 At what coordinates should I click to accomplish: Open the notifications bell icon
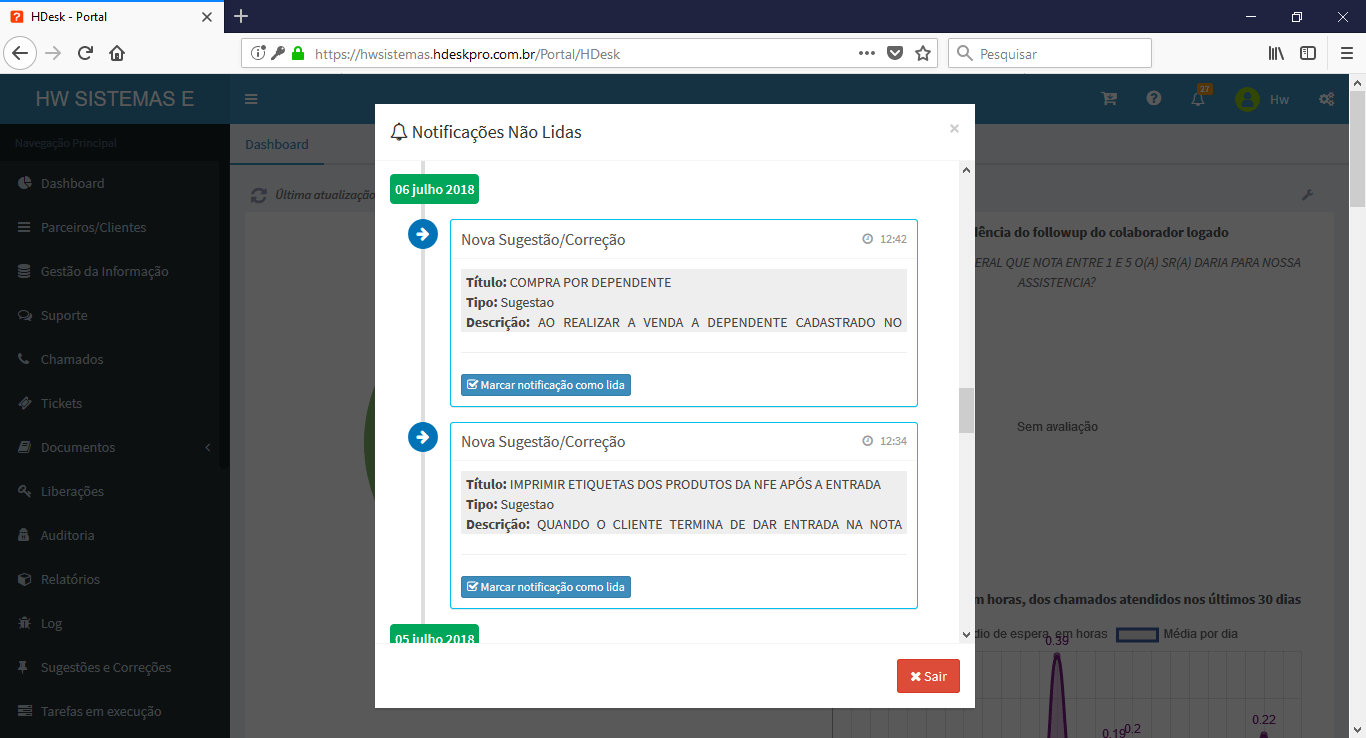1198,98
